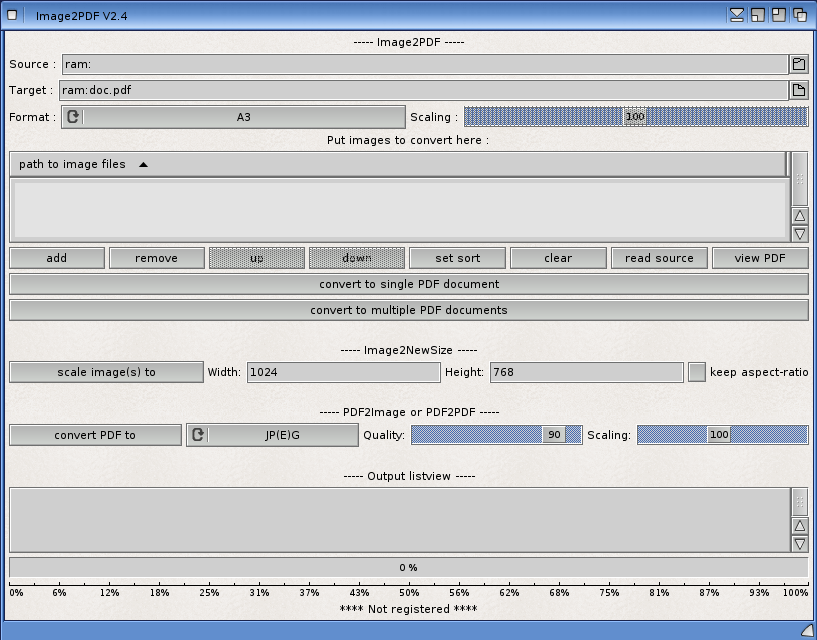The height and width of the screenshot is (640, 817).
Task: Click up arrow of output listview scrollbar
Action: coord(799,526)
